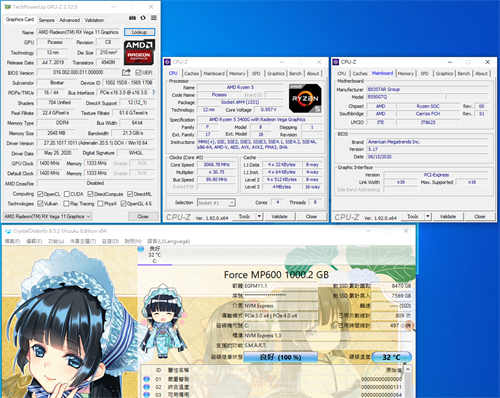Open the GPU-Z hamburger menu icon
Viewport: 500px width, 398px height.
[154, 18]
